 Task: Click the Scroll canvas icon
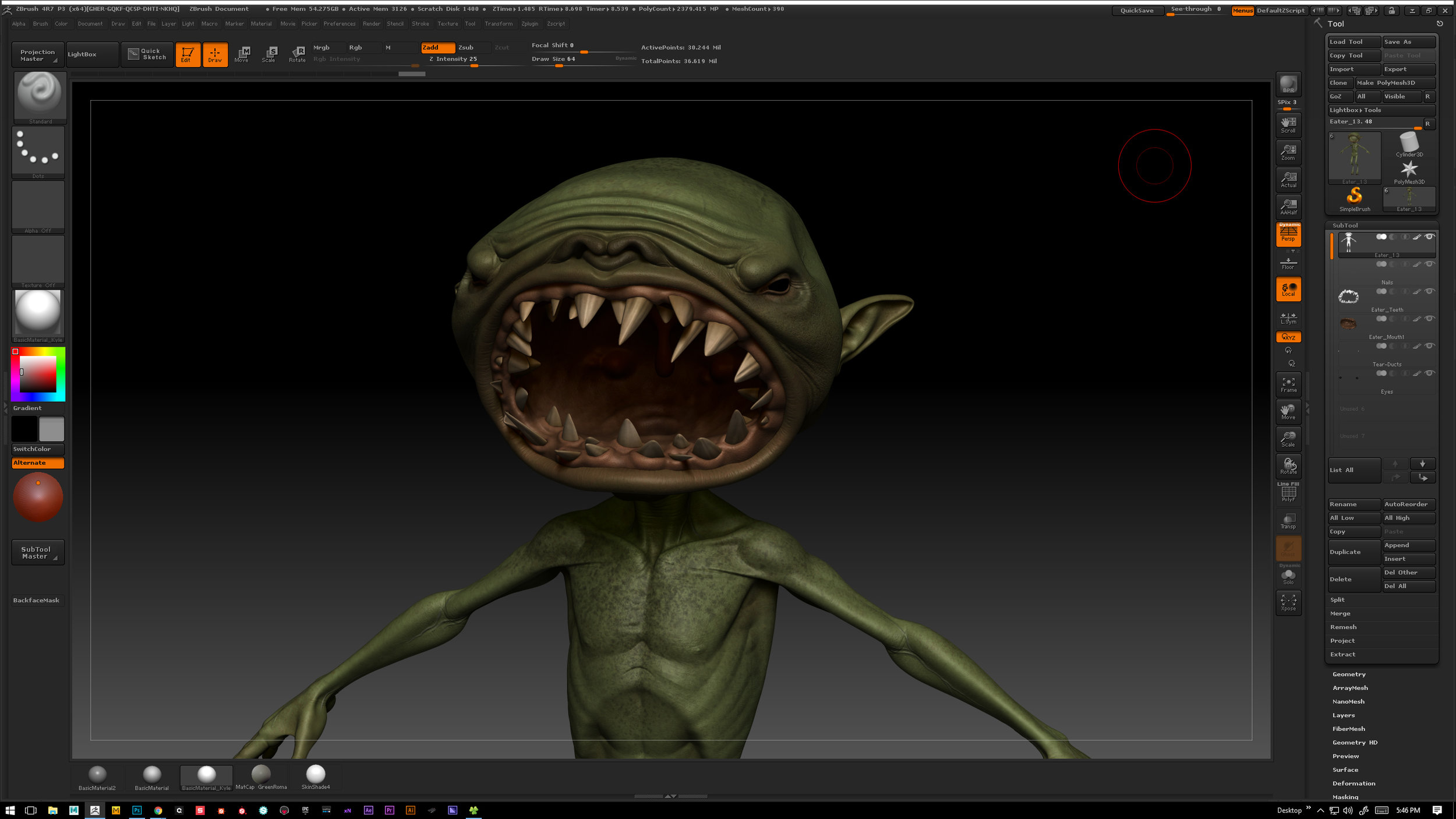click(x=1288, y=124)
